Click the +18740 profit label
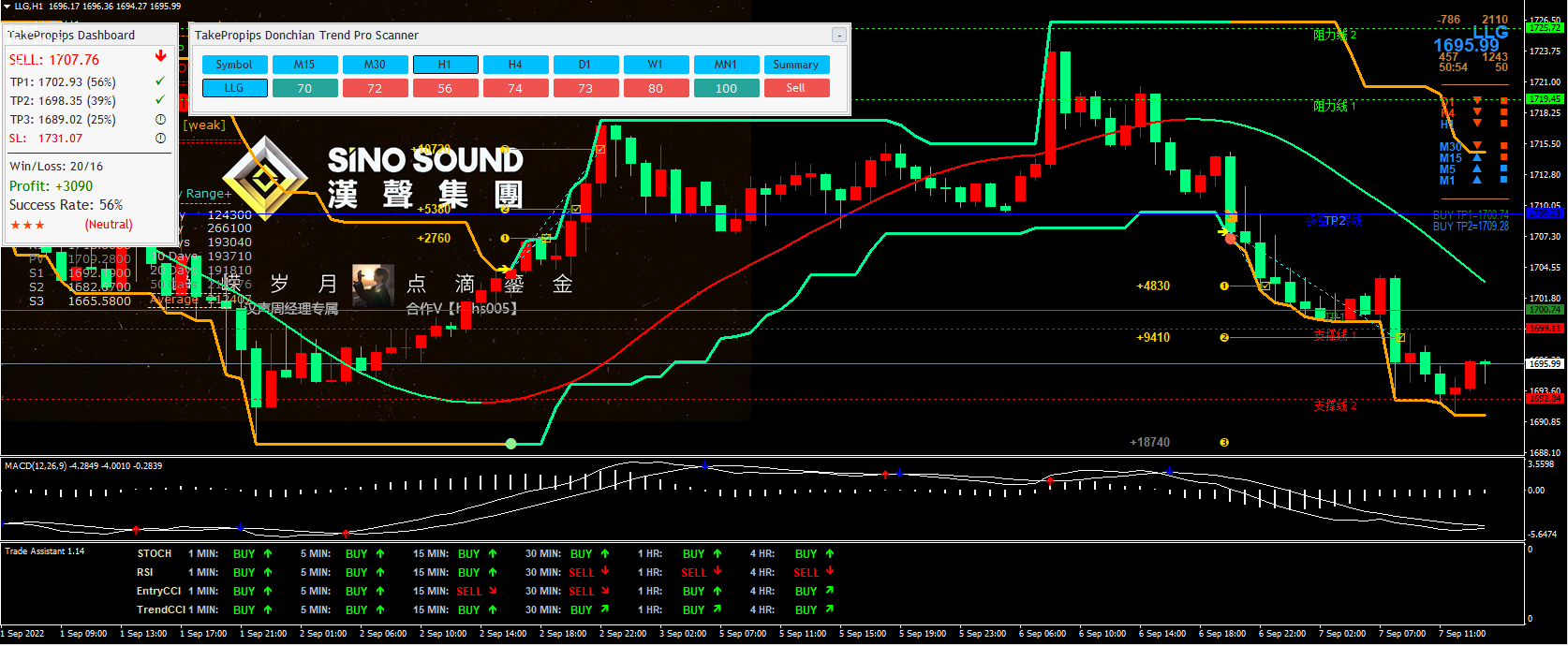The height and width of the screenshot is (646, 1568). [x=1149, y=443]
